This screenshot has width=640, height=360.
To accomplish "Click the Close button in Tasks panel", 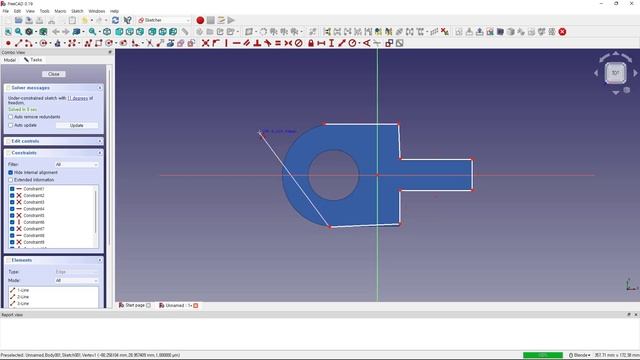I will pyautogui.click(x=53, y=74).
